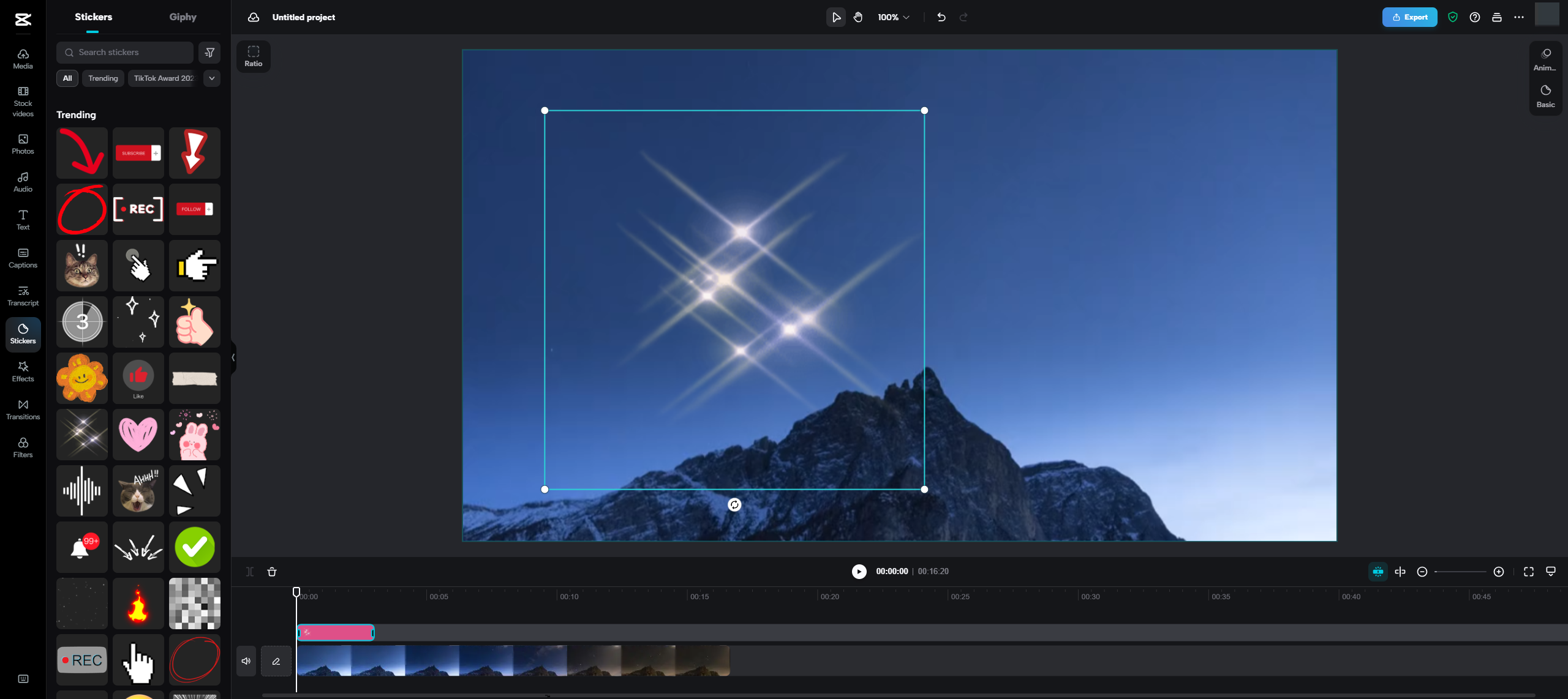Toggle timeline snapping button
Viewport: 1568px width, 699px height.
pos(1378,571)
